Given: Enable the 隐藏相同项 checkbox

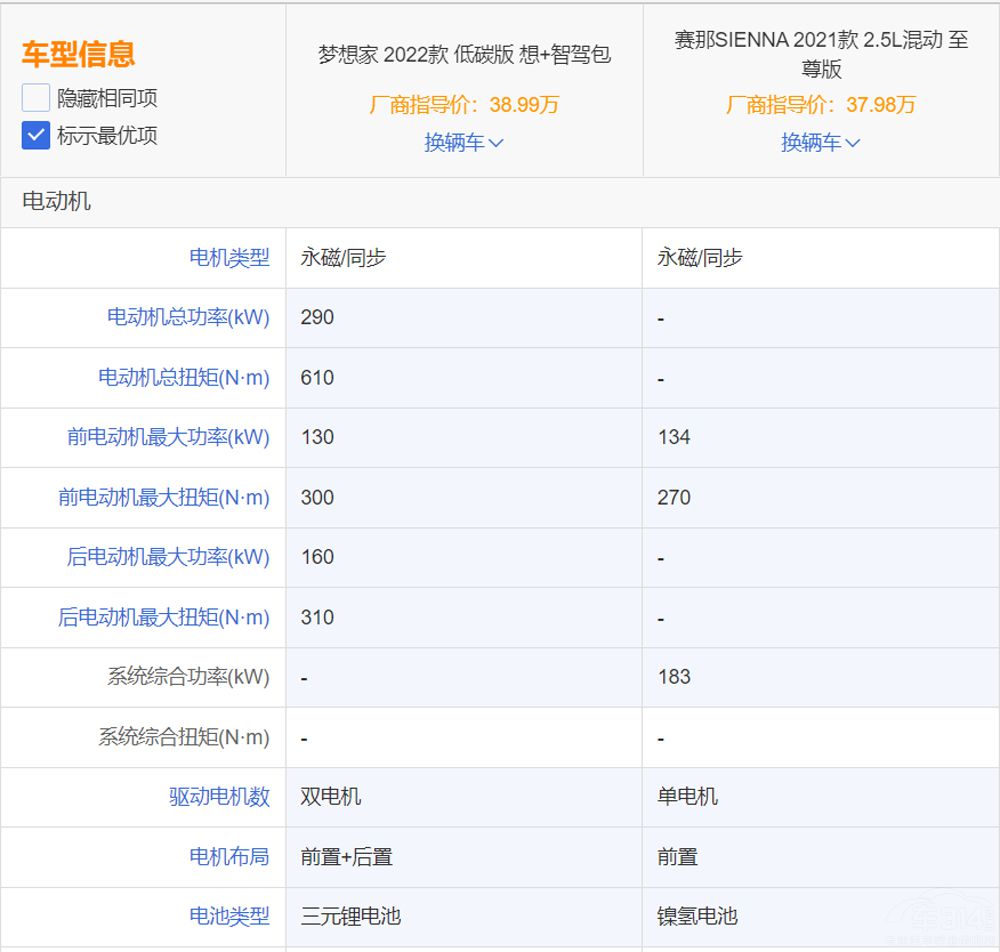Looking at the screenshot, I should pyautogui.click(x=36, y=98).
